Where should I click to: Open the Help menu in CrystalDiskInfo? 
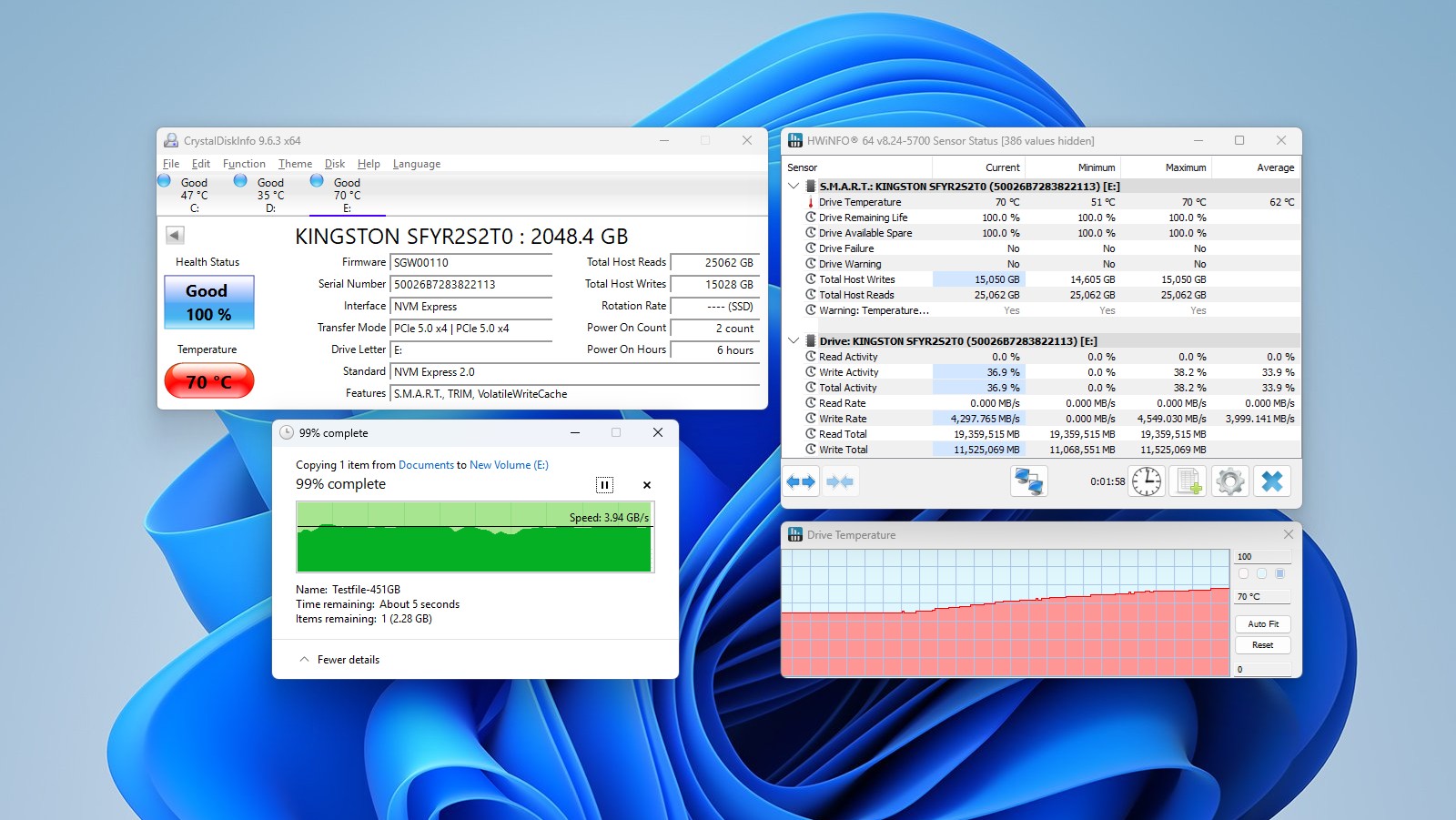(369, 164)
